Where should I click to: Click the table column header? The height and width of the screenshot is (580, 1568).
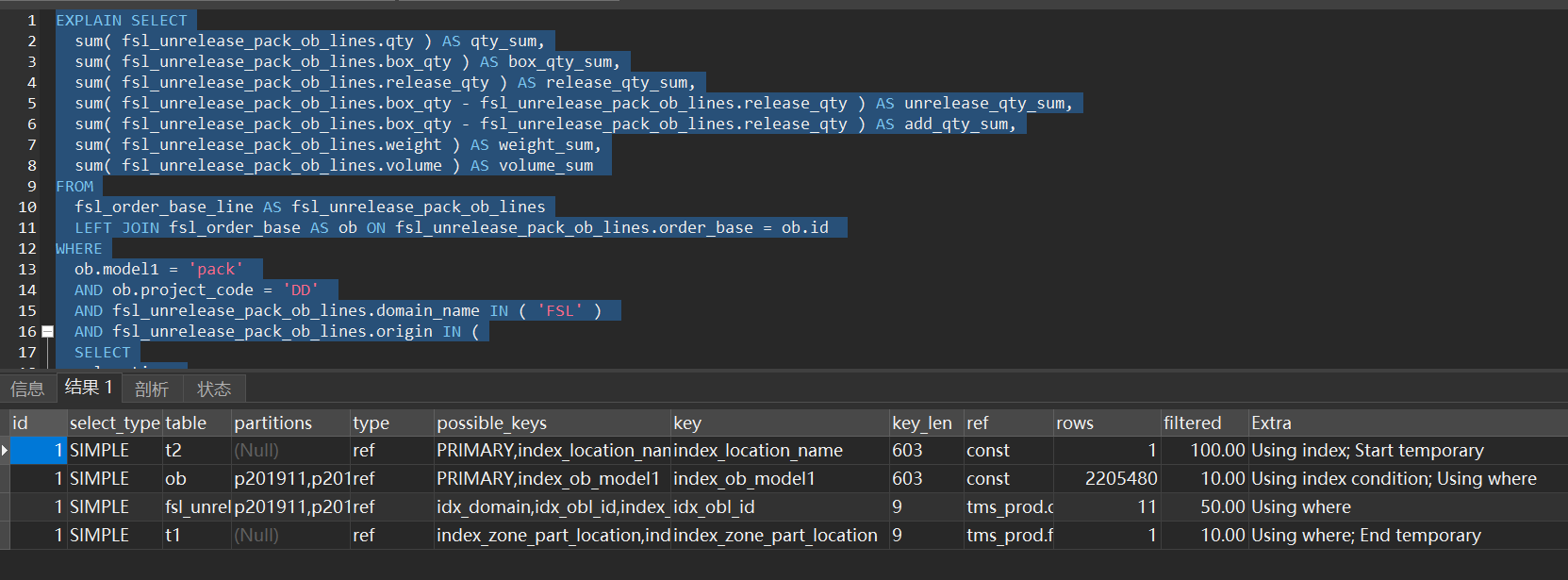[197, 423]
